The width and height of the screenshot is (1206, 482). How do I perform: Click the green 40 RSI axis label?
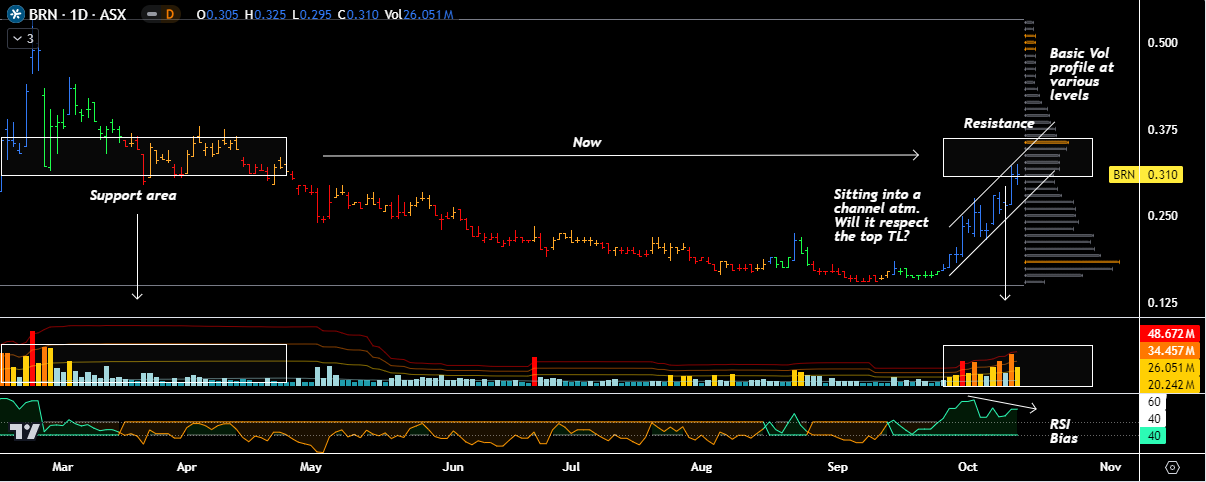[1153, 435]
